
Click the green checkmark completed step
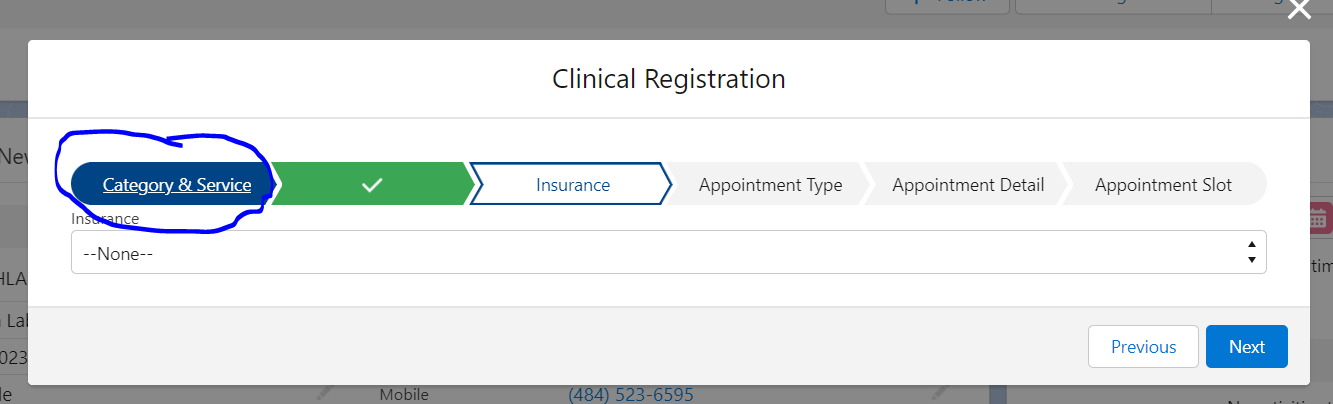[372, 185]
